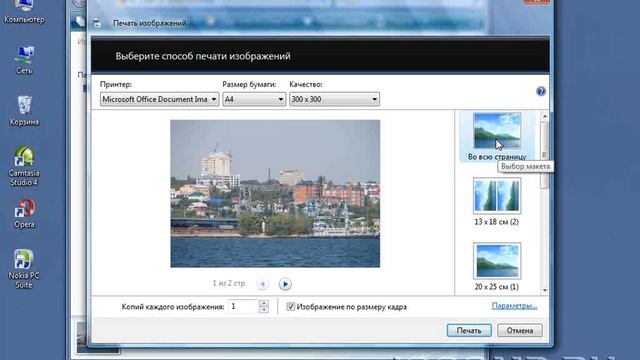640x360 pixels.
Task: Select the Camtasia Studio 4 shortcut
Action: pyautogui.click(x=24, y=167)
